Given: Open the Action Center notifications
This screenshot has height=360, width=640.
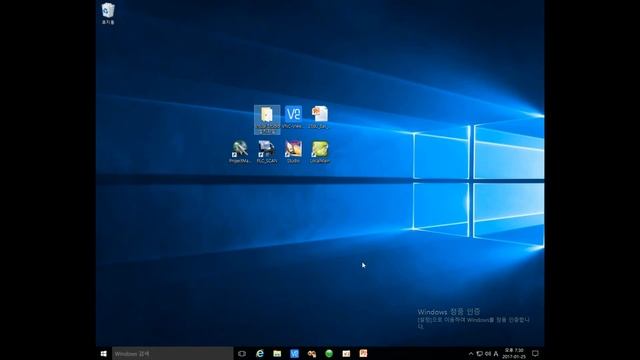Looking at the screenshot, I should click(x=535, y=353).
